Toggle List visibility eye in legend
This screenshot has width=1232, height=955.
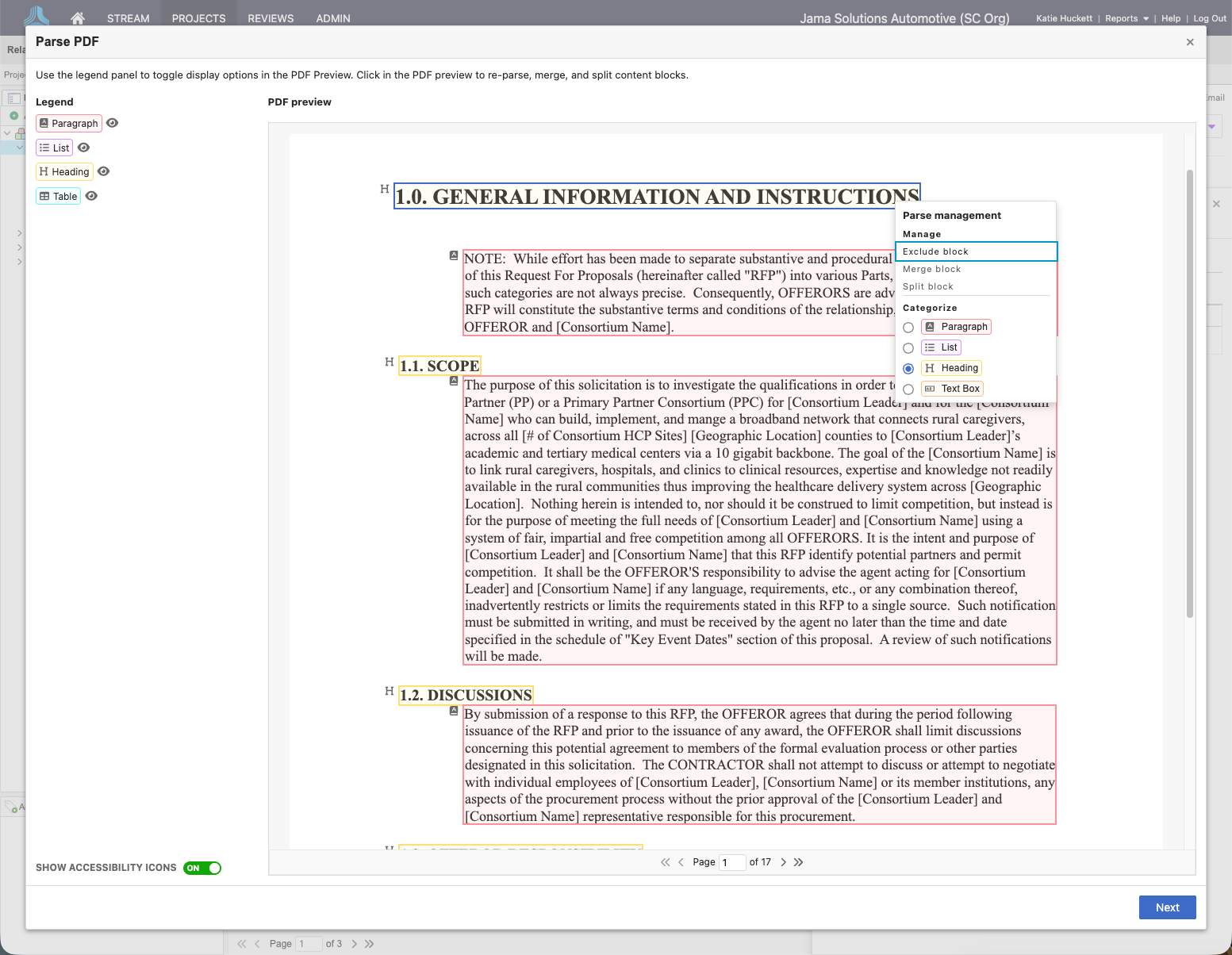tap(83, 148)
